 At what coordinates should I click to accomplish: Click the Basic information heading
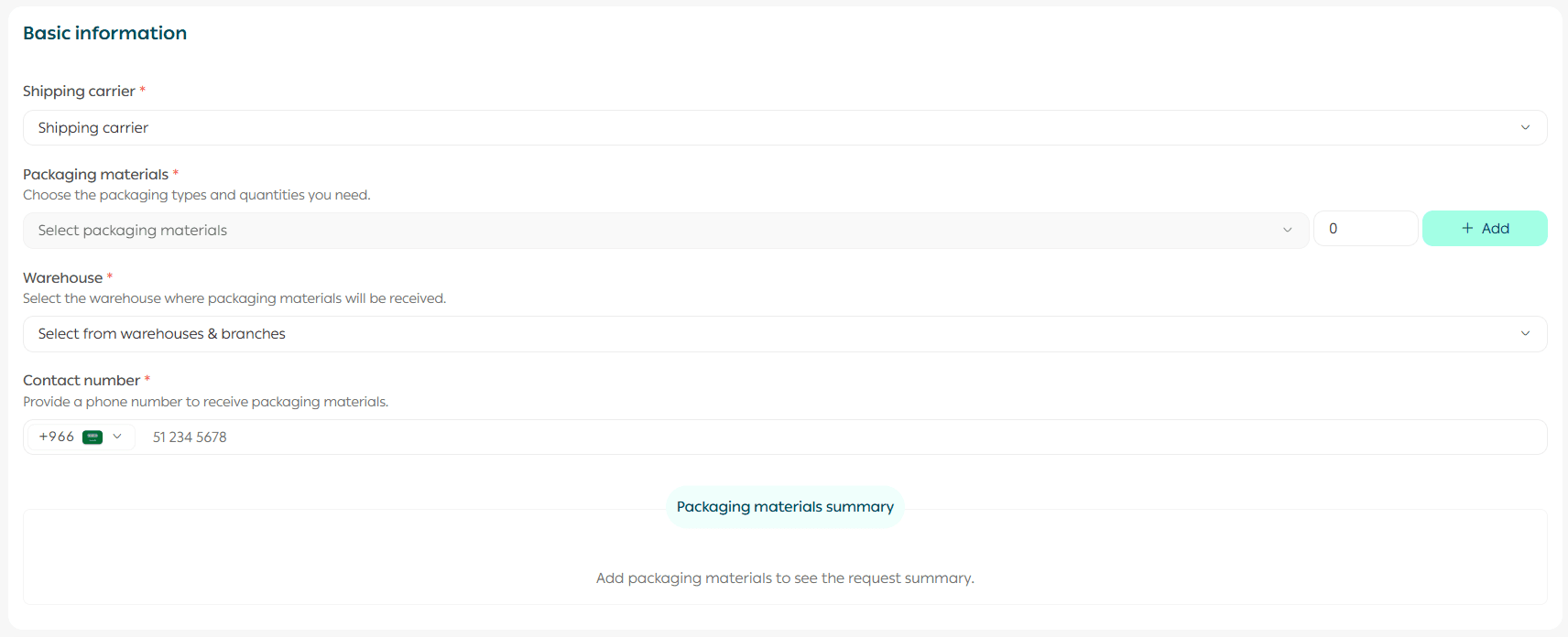click(104, 33)
